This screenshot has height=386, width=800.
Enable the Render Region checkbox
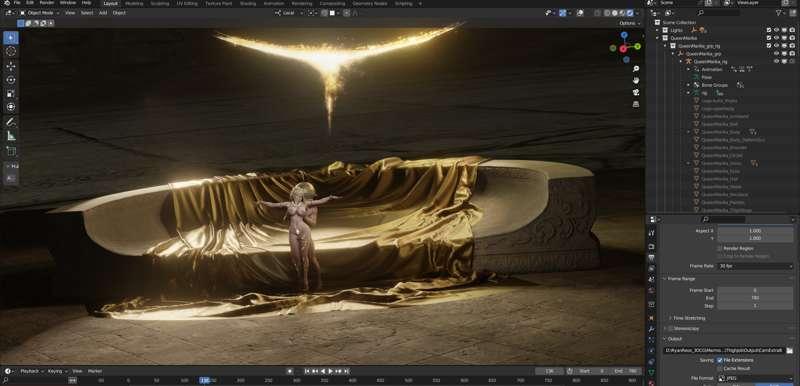click(x=719, y=248)
